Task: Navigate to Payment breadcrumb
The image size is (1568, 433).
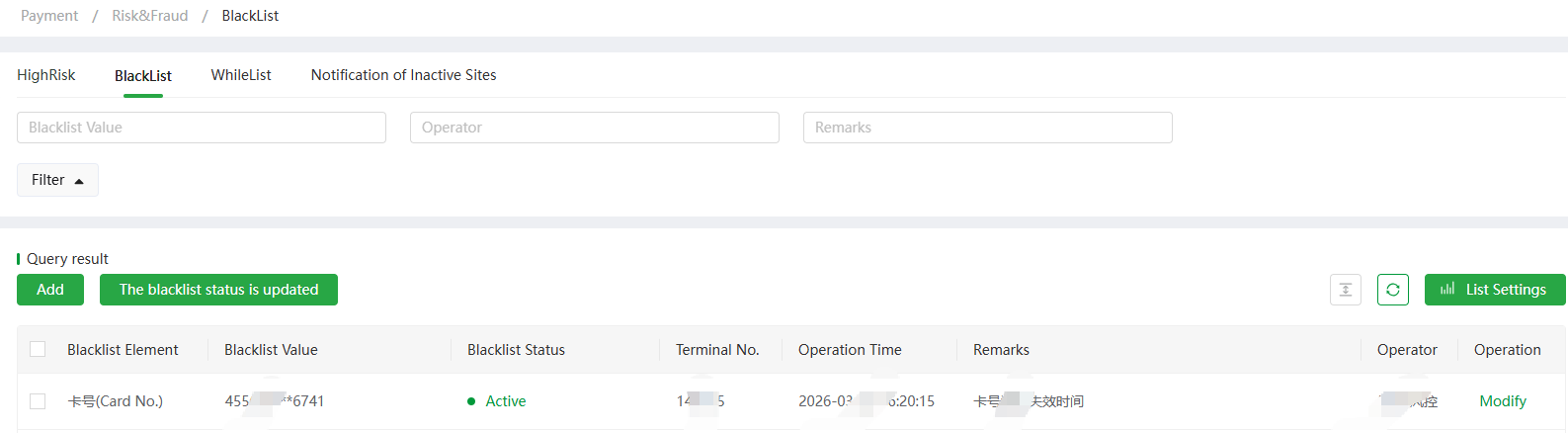Action: [x=49, y=16]
